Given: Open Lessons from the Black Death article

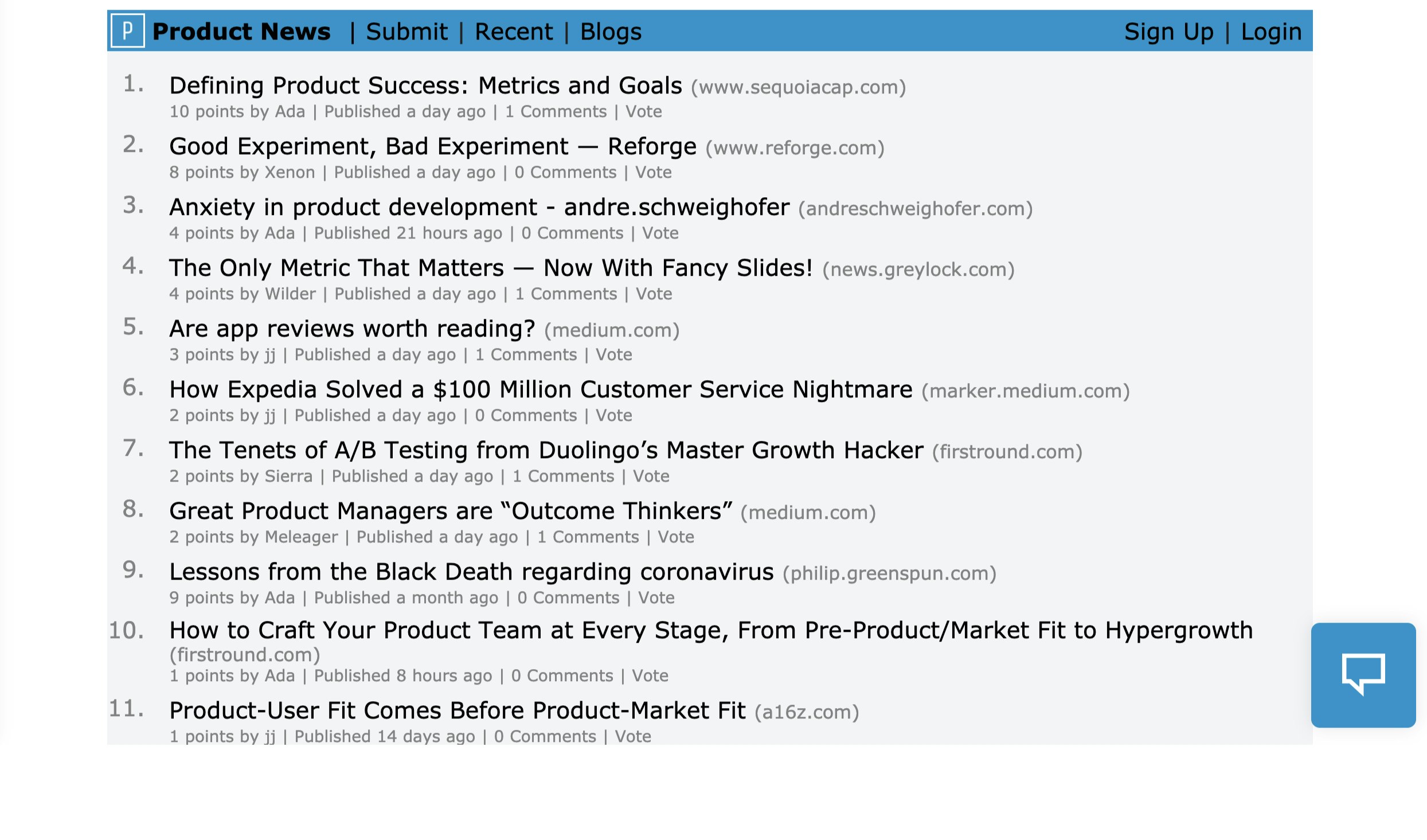Looking at the screenshot, I should [471, 572].
